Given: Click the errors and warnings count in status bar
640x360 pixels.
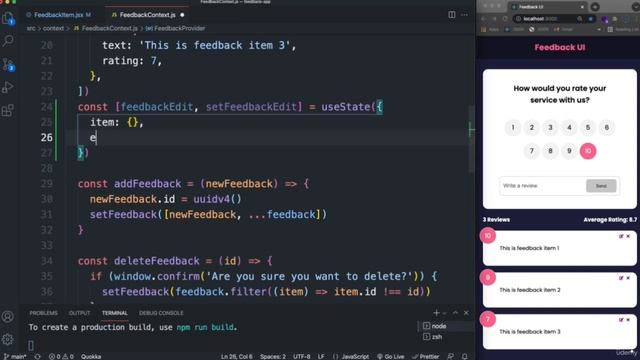Looking at the screenshot, I should click(61, 356).
